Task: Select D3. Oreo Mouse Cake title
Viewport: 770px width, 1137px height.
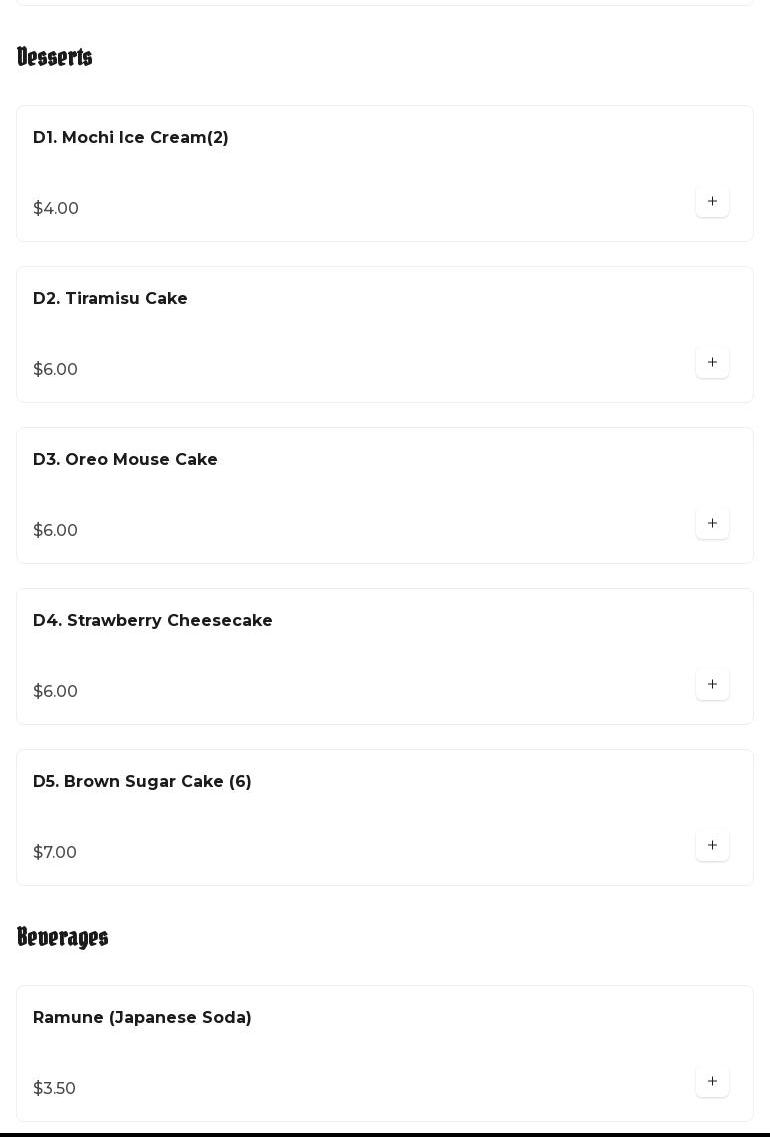Action: [x=125, y=460]
